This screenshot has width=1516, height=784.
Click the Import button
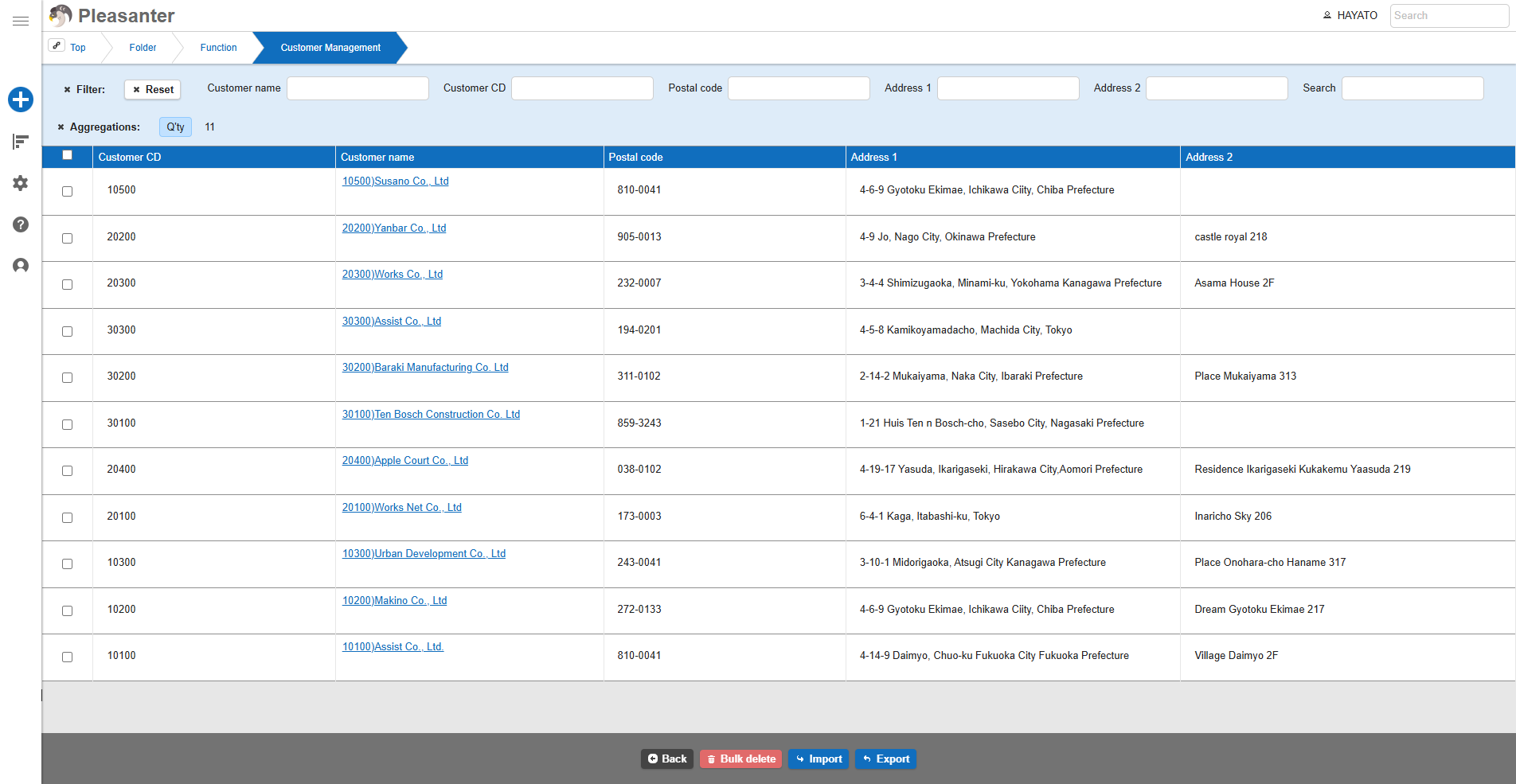819,759
